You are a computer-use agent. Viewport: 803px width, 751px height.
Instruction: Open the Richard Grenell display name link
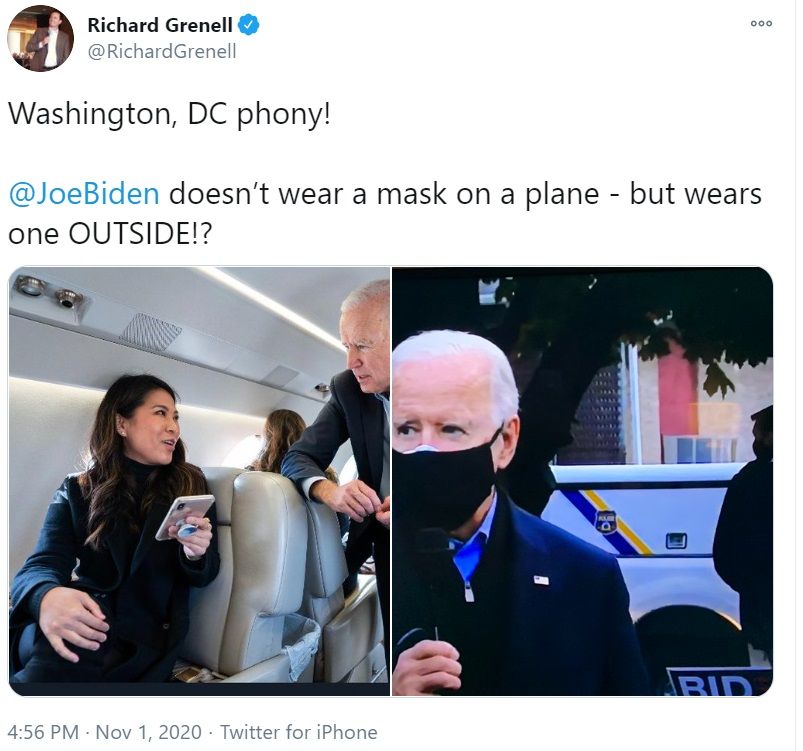coord(160,25)
